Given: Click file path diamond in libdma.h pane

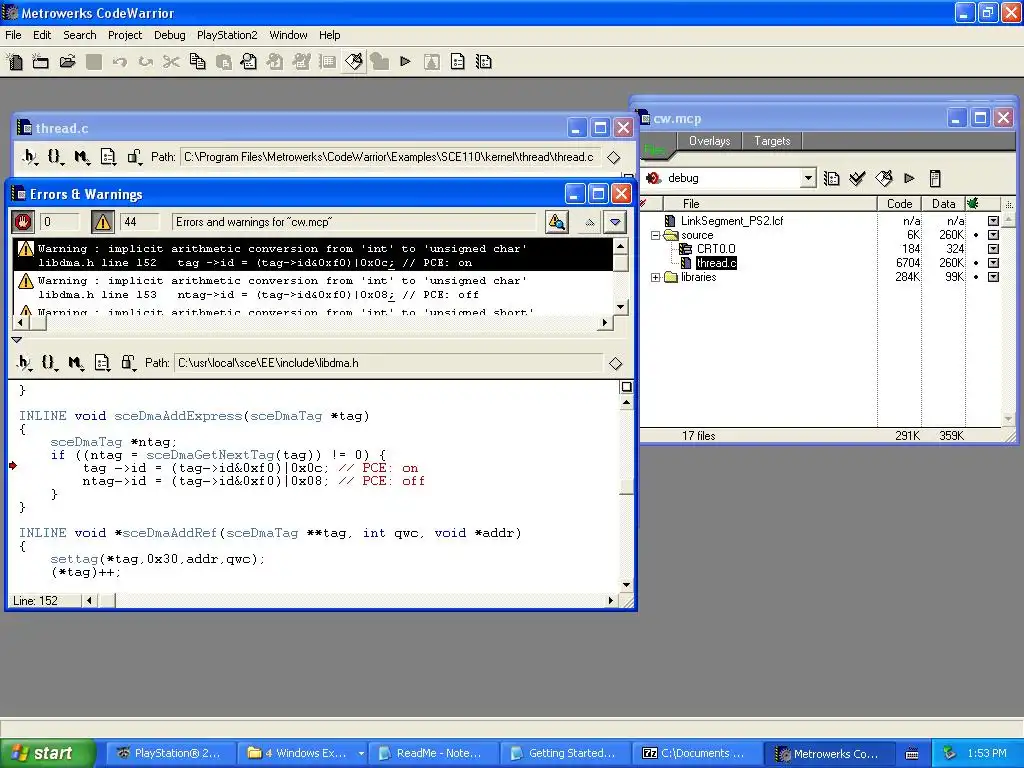Looking at the screenshot, I should 615,364.
